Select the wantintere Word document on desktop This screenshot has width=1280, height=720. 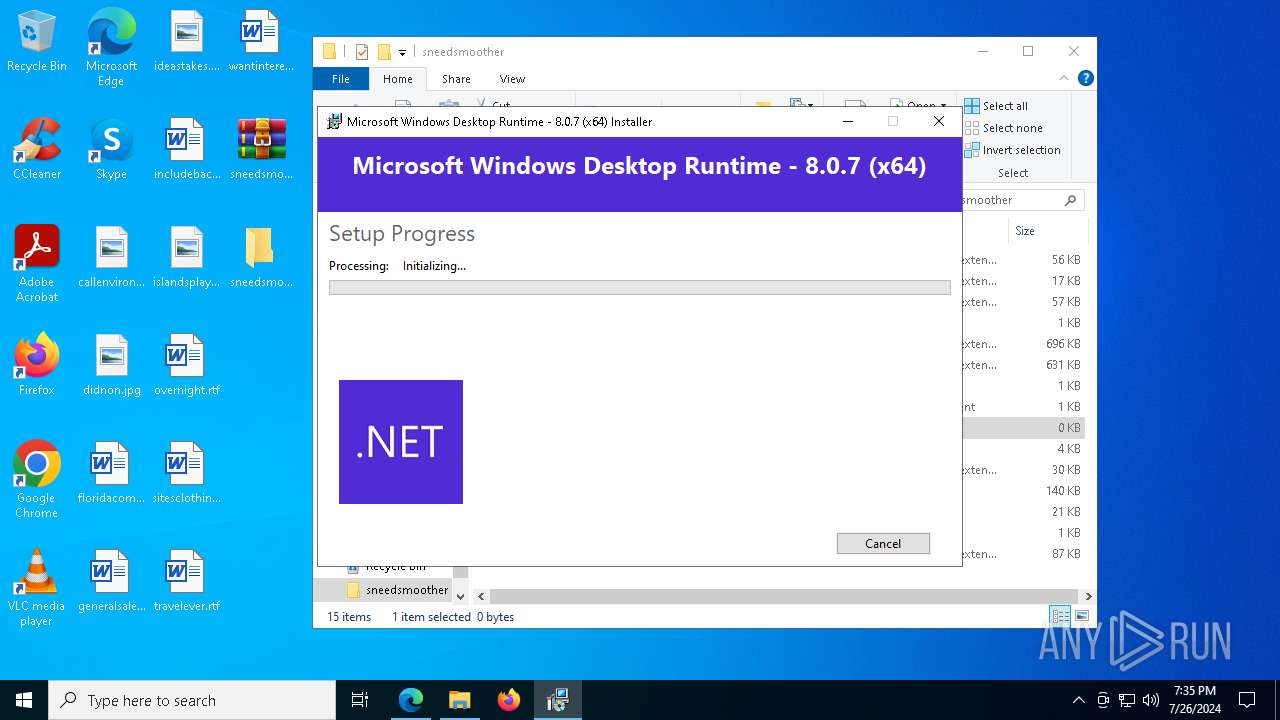[261, 42]
